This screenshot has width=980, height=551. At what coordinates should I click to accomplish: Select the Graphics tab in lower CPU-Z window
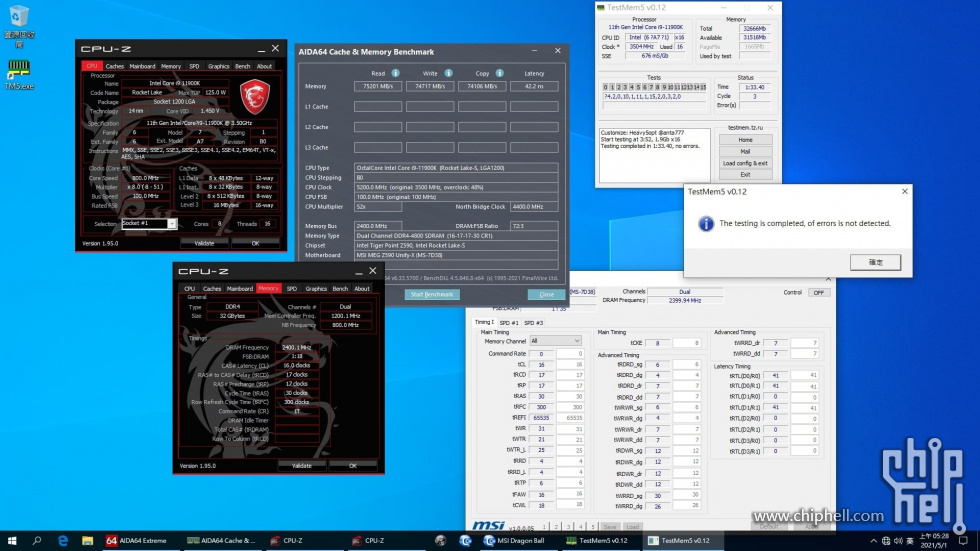click(316, 289)
